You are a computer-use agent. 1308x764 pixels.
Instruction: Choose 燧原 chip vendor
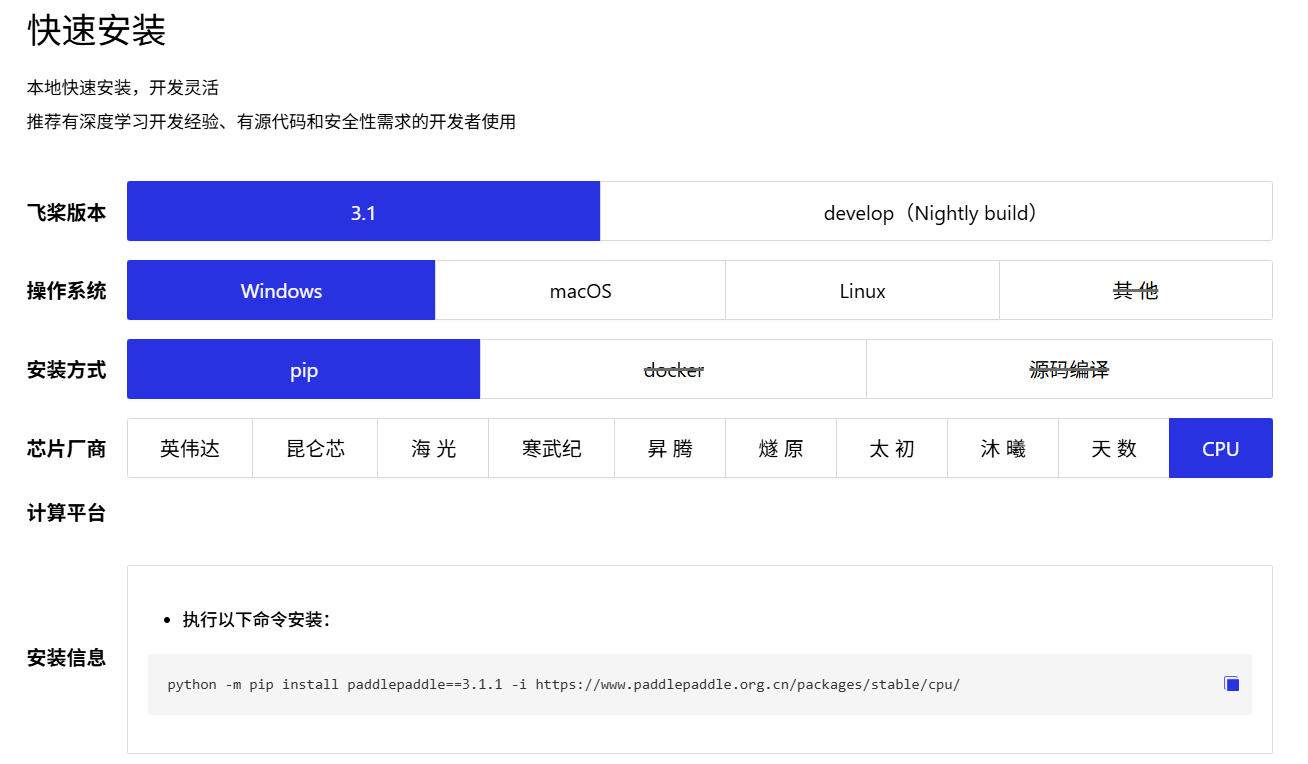(x=781, y=448)
